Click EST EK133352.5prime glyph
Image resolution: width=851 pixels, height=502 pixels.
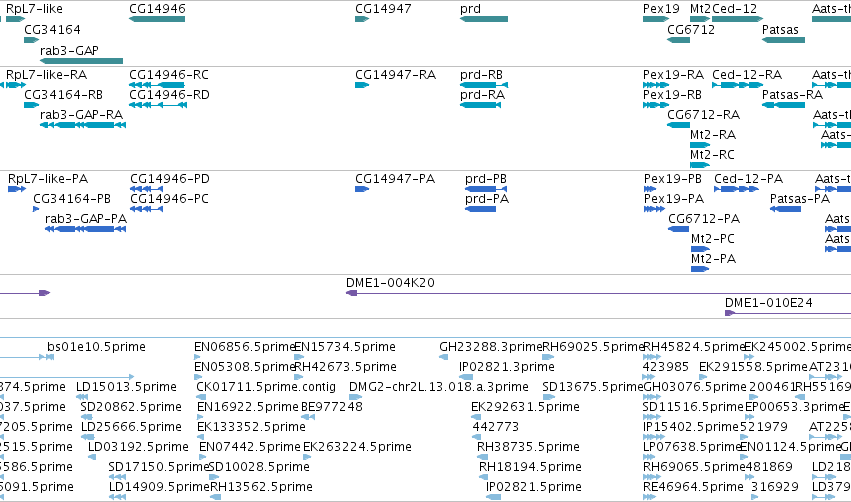201,437
